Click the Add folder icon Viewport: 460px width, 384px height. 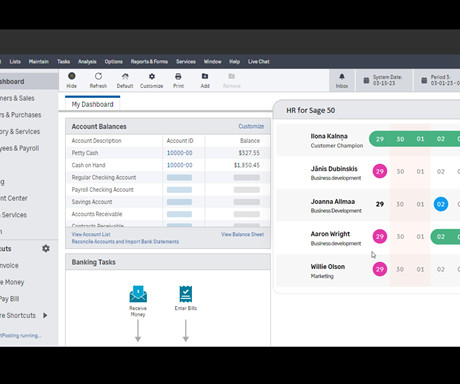205,76
